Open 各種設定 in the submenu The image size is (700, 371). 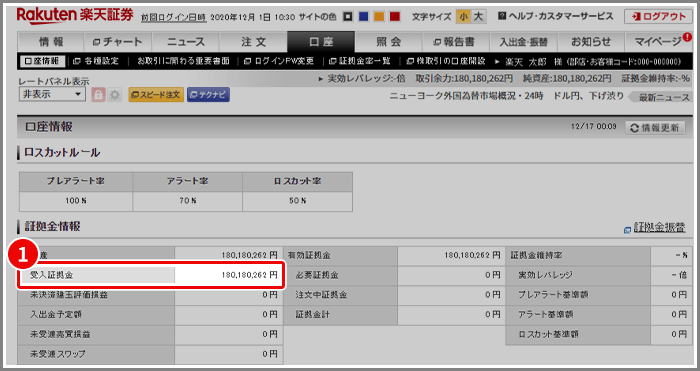click(x=96, y=61)
